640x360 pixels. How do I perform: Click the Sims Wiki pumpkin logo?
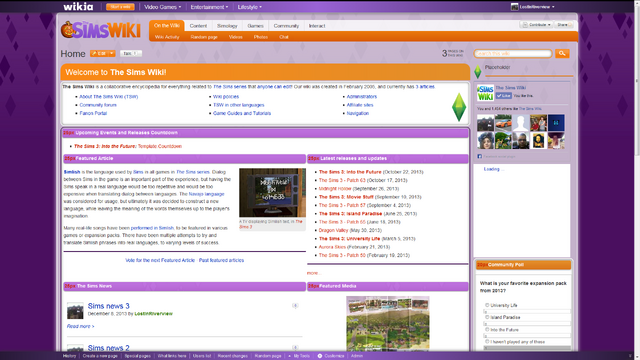click(100, 30)
